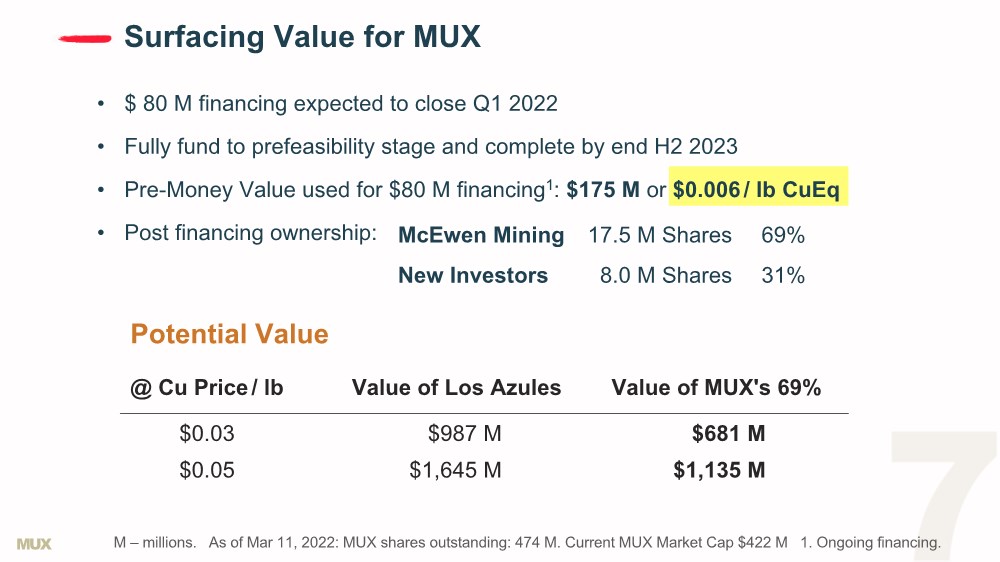The image size is (1000, 562).
Task: Select the McEwen Mining ownership label
Action: point(481,236)
